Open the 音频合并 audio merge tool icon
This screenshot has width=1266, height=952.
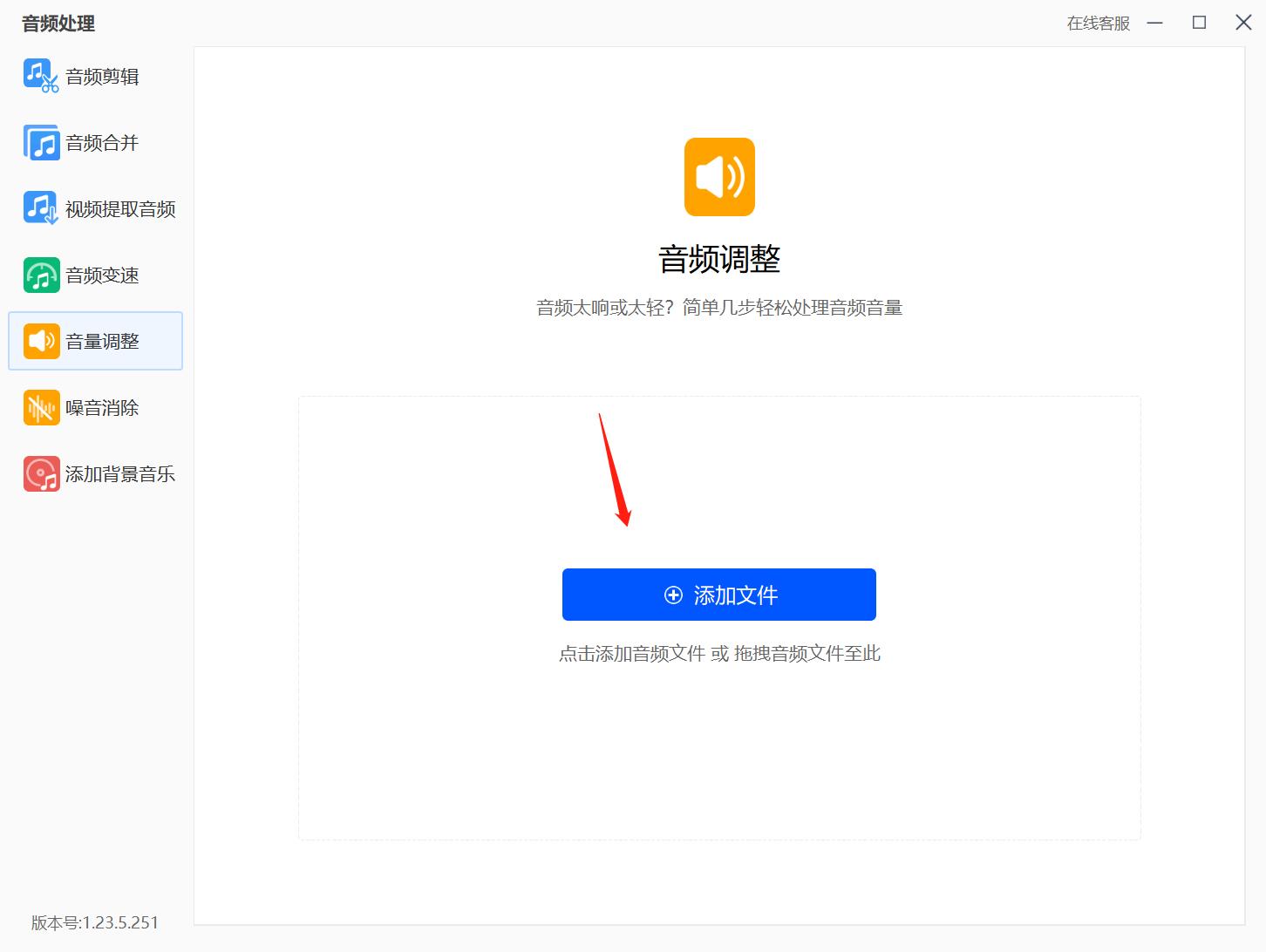pos(39,141)
